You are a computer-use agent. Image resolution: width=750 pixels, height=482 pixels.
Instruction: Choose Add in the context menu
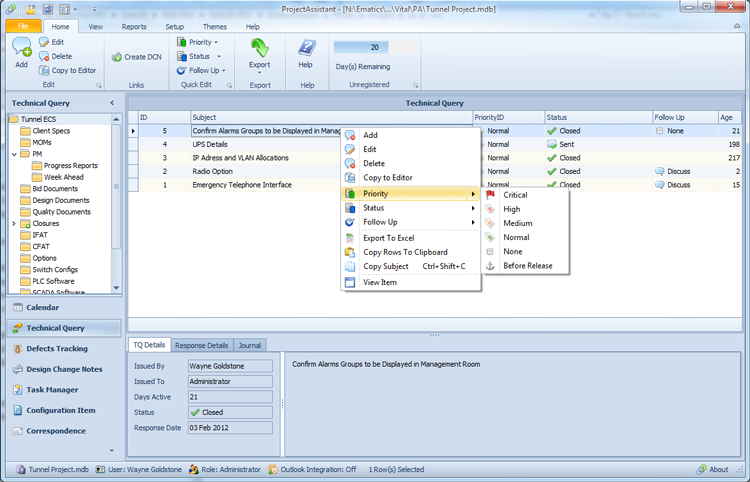[x=410, y=135]
